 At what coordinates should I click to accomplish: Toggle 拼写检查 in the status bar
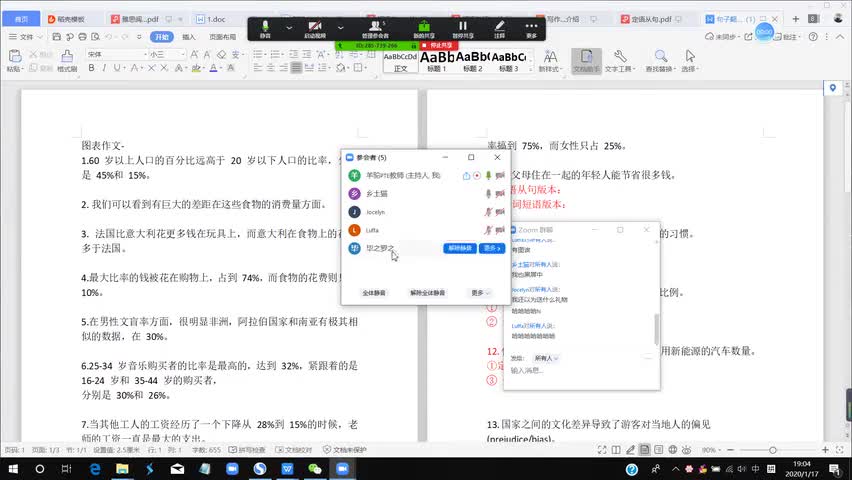tap(247, 450)
